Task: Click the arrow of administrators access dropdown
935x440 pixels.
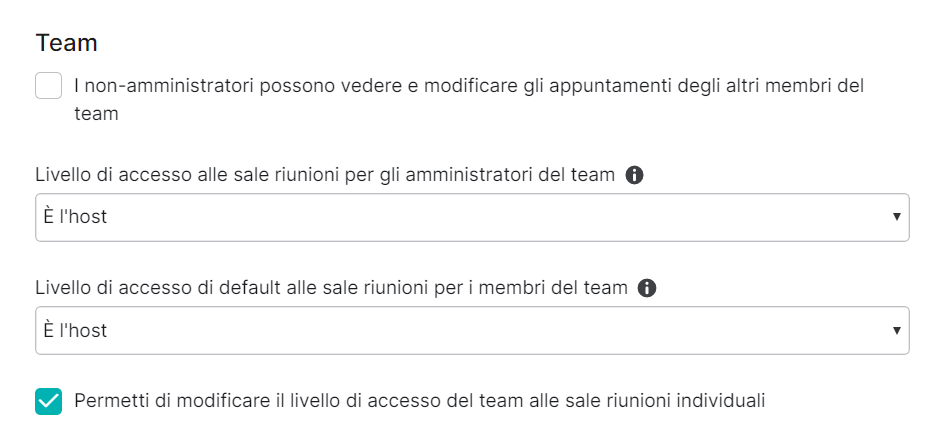Action: click(x=896, y=217)
